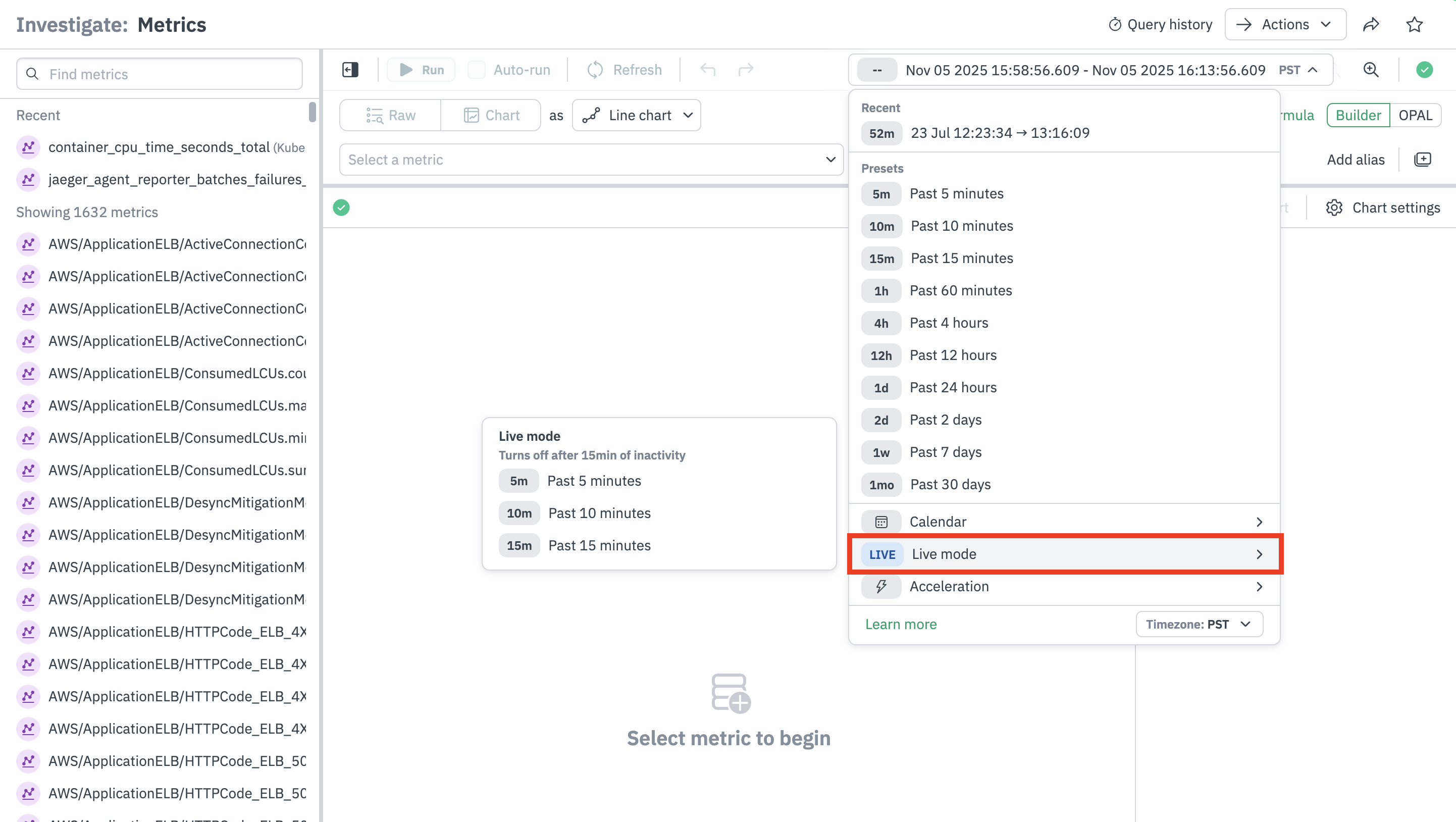Click the metrics list scrollbar thumb
1456x822 pixels.
(312, 112)
